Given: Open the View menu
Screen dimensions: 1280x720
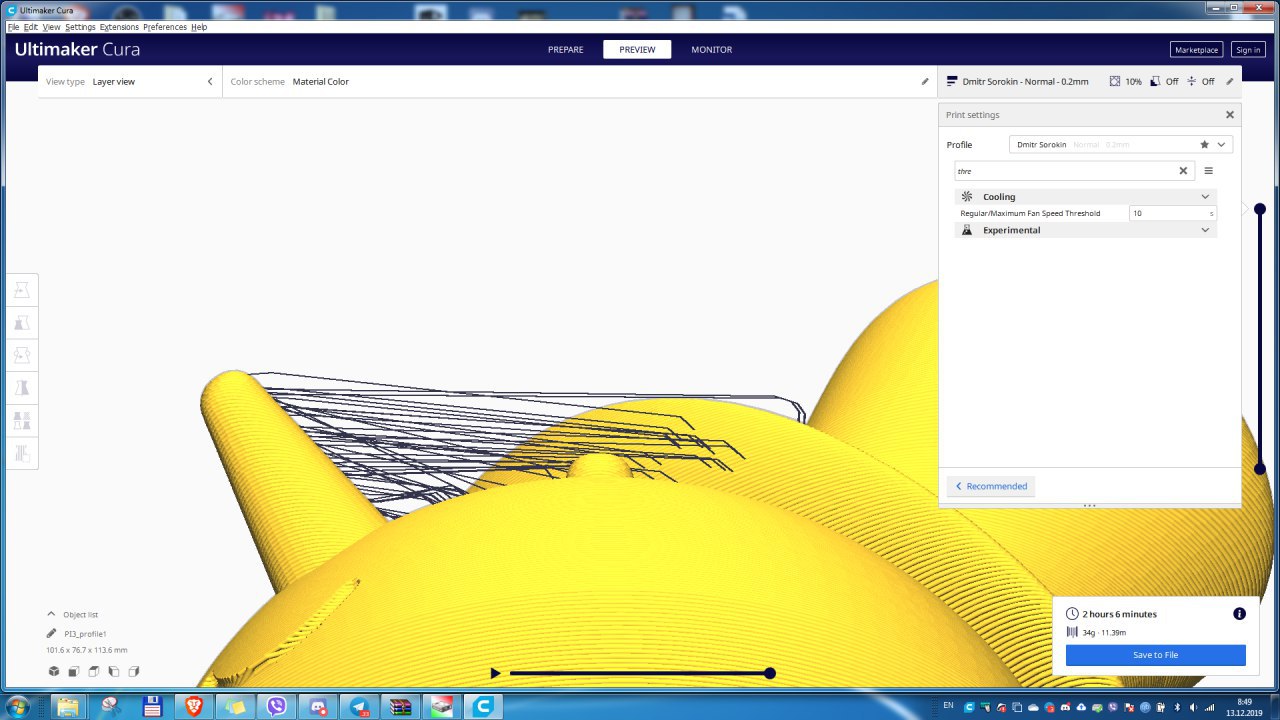Looking at the screenshot, I should (51, 27).
